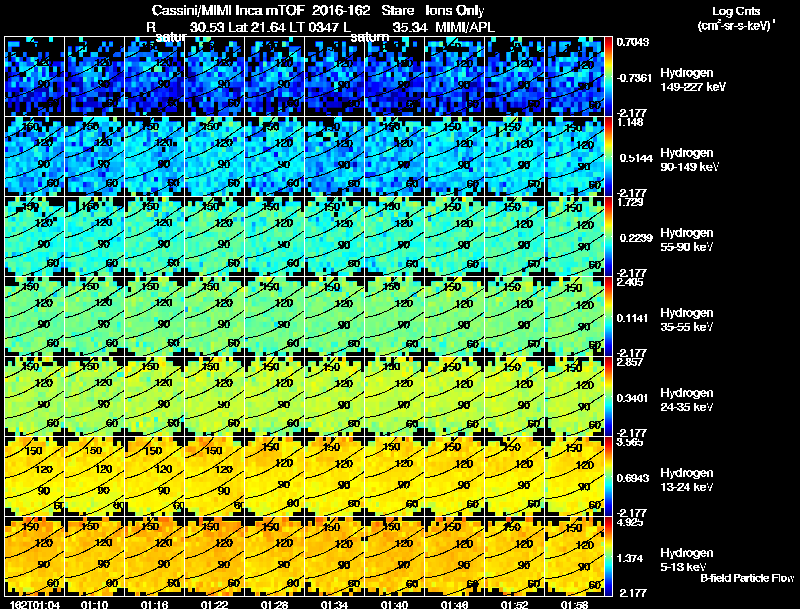Click the Hydrogen 149-227 keV row label
Screen dimensions: 800x609
coord(692,80)
